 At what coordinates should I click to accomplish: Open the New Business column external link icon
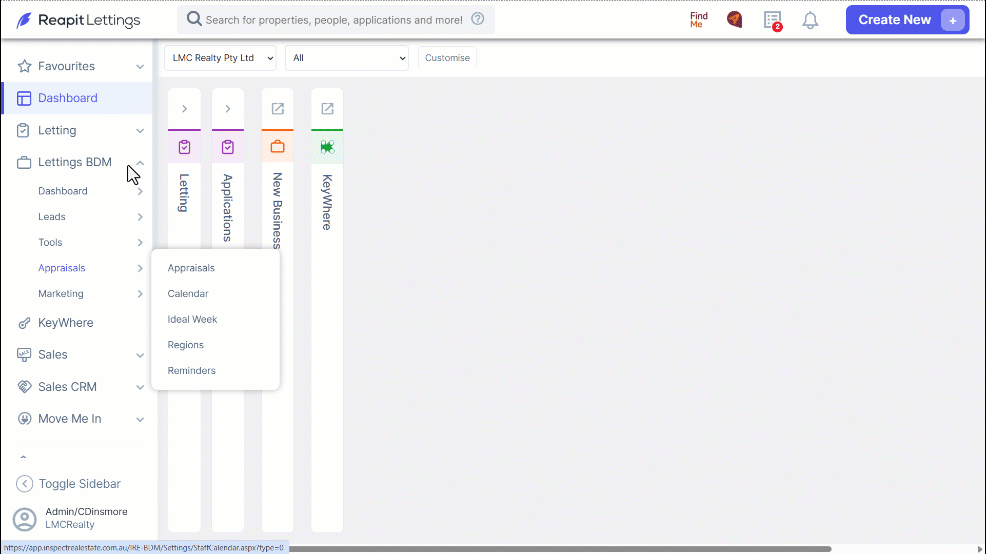point(277,108)
